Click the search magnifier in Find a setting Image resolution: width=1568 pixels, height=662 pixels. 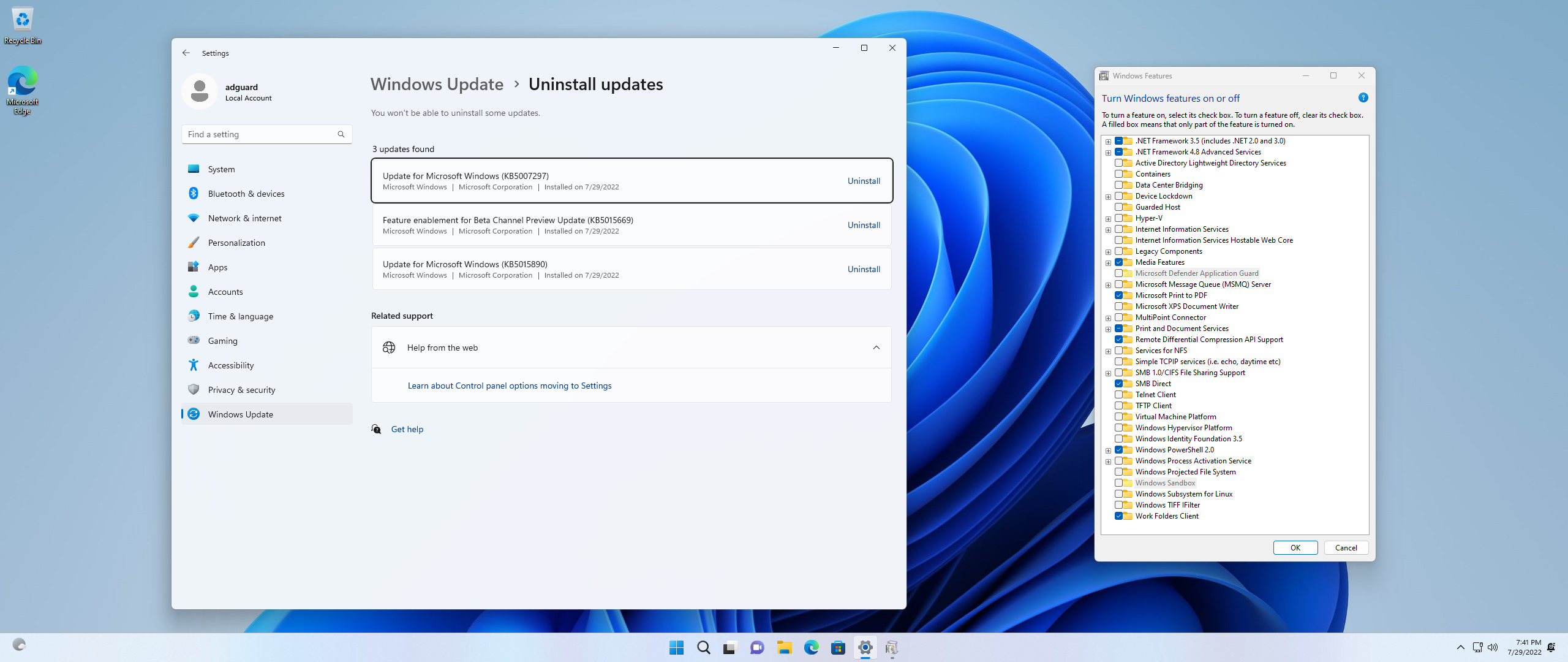point(341,134)
